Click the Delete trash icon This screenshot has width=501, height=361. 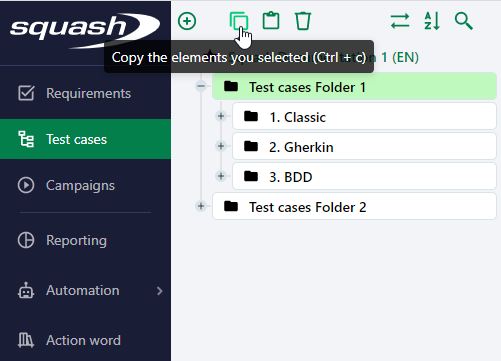pyautogui.click(x=303, y=21)
